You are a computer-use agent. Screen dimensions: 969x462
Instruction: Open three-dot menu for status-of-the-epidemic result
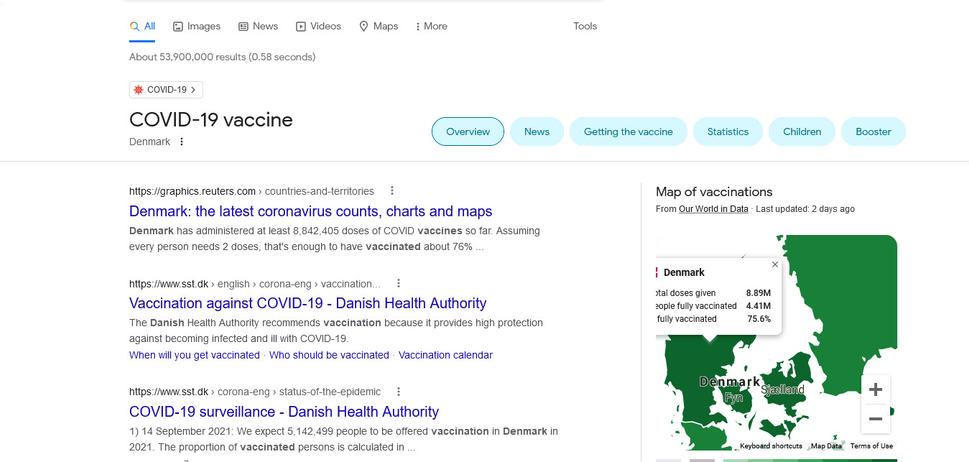[399, 392]
